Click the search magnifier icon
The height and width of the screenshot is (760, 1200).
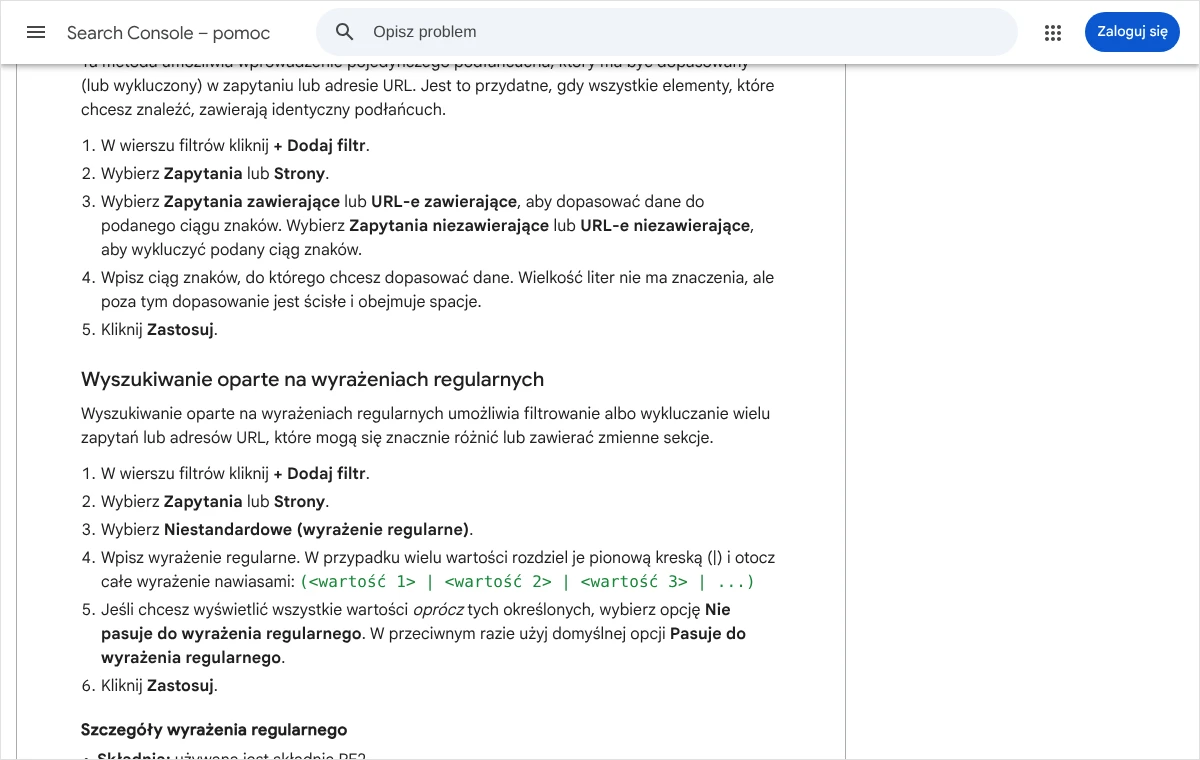(x=345, y=32)
